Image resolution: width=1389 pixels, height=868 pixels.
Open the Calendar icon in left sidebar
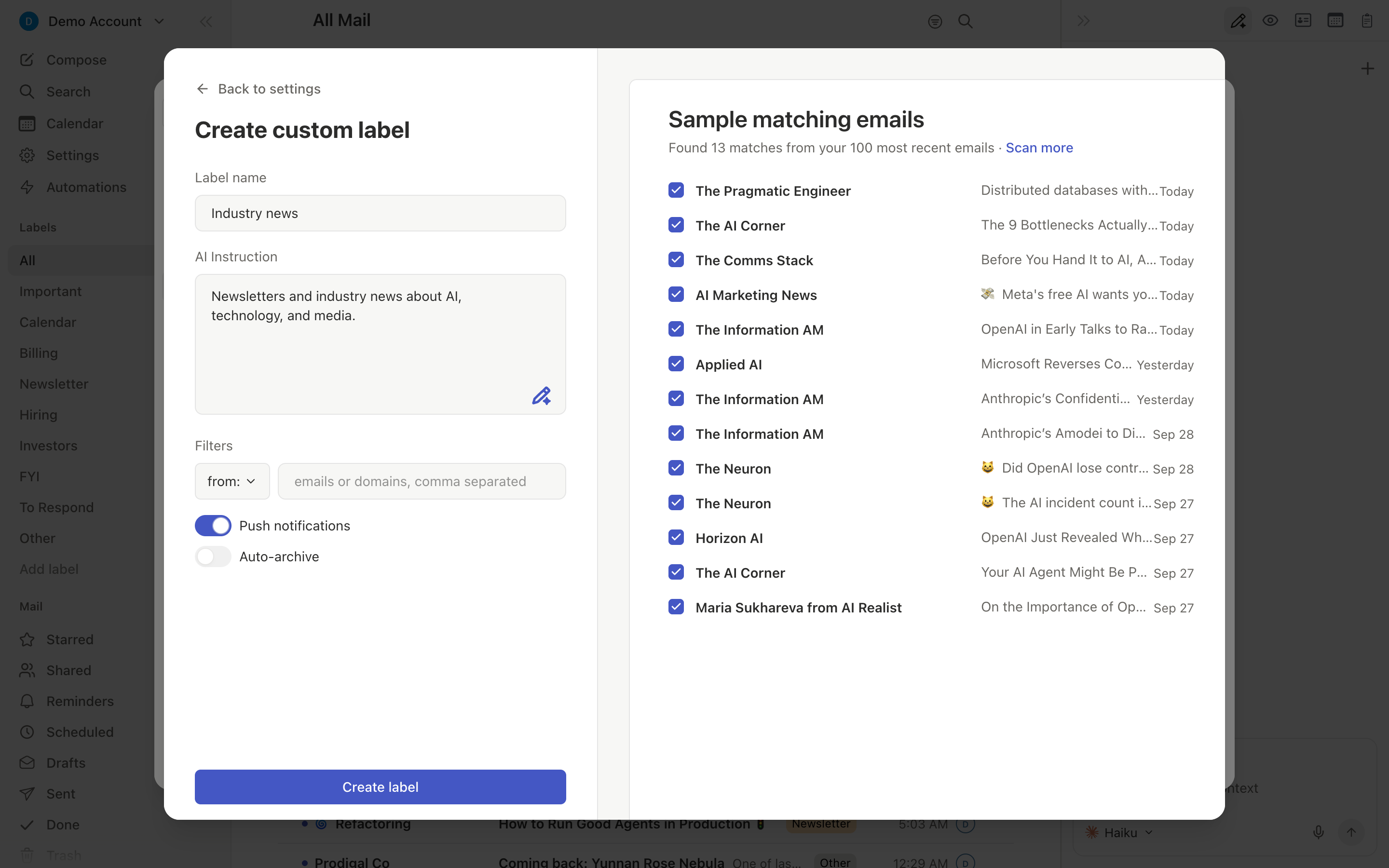point(27,123)
